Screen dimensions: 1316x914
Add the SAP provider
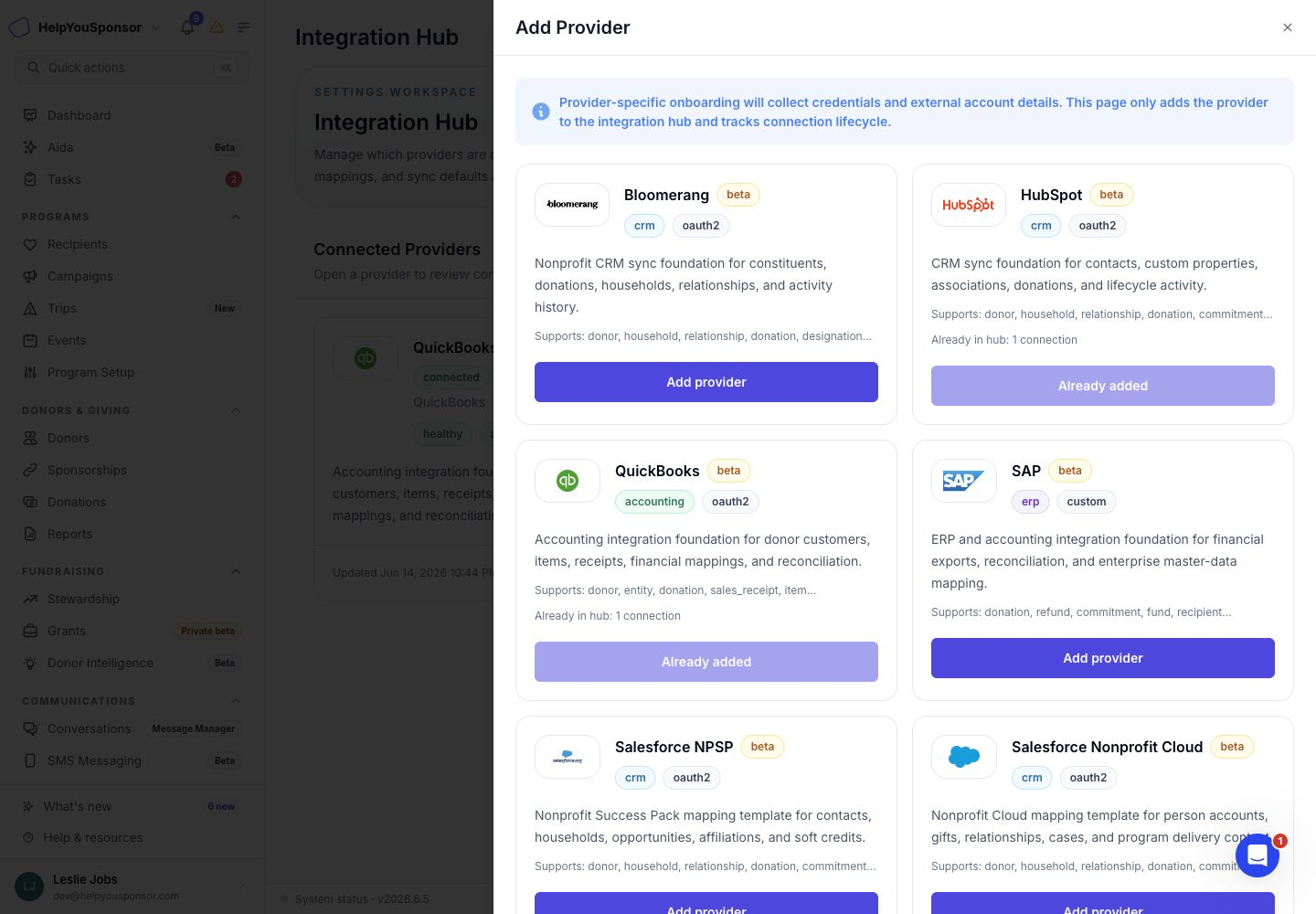1103,658
